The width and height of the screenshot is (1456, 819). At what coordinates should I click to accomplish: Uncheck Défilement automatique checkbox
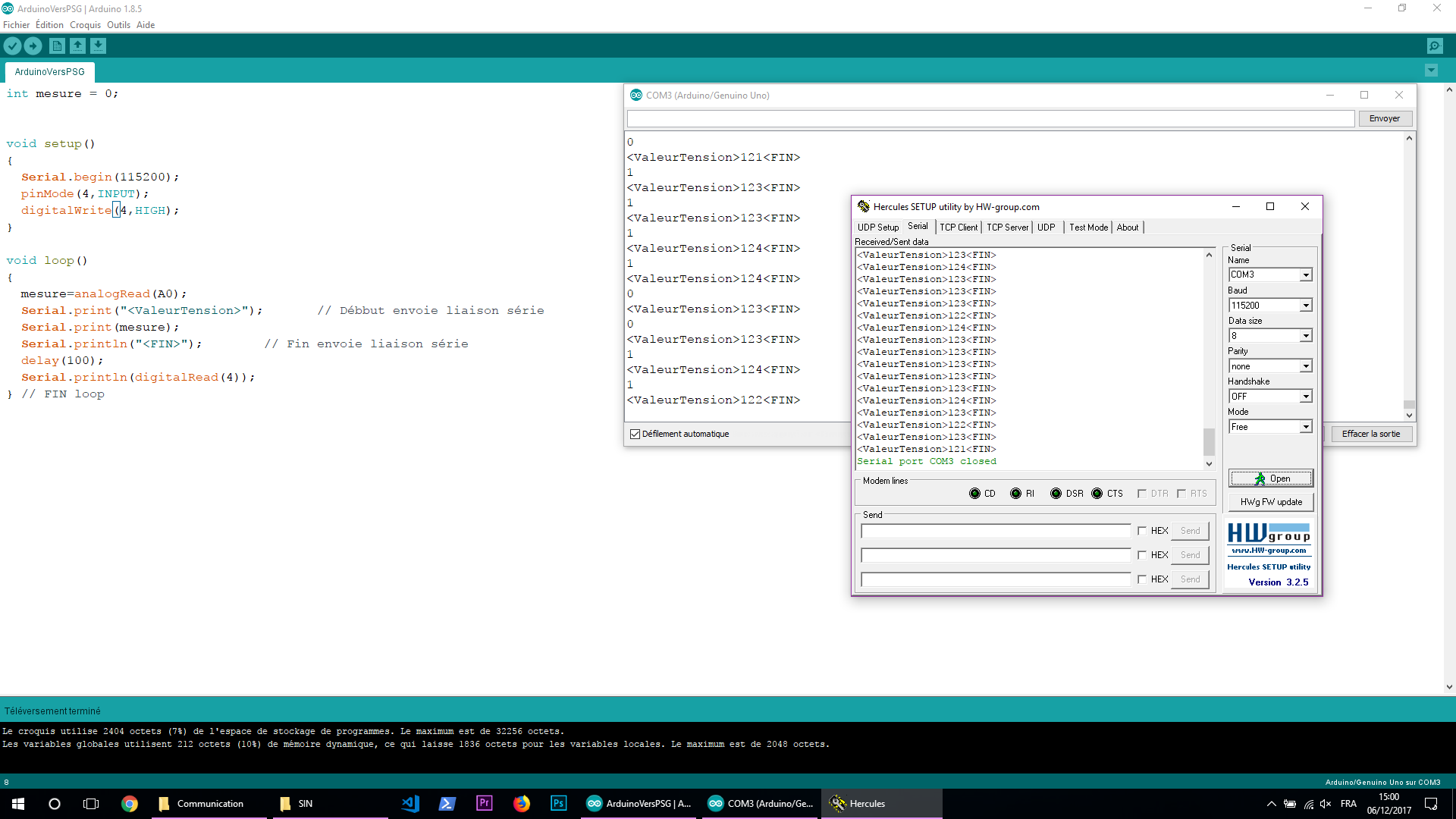635,434
